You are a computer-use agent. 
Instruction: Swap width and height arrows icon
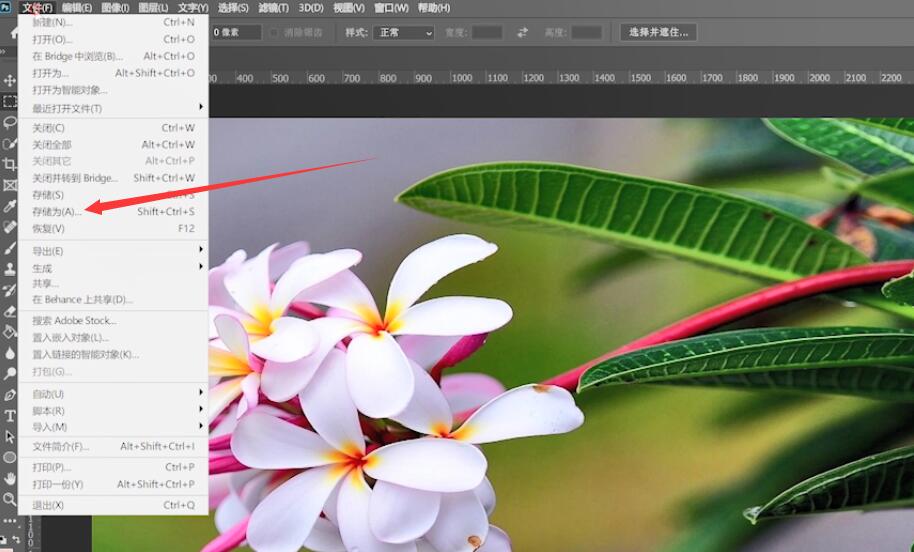point(522,33)
